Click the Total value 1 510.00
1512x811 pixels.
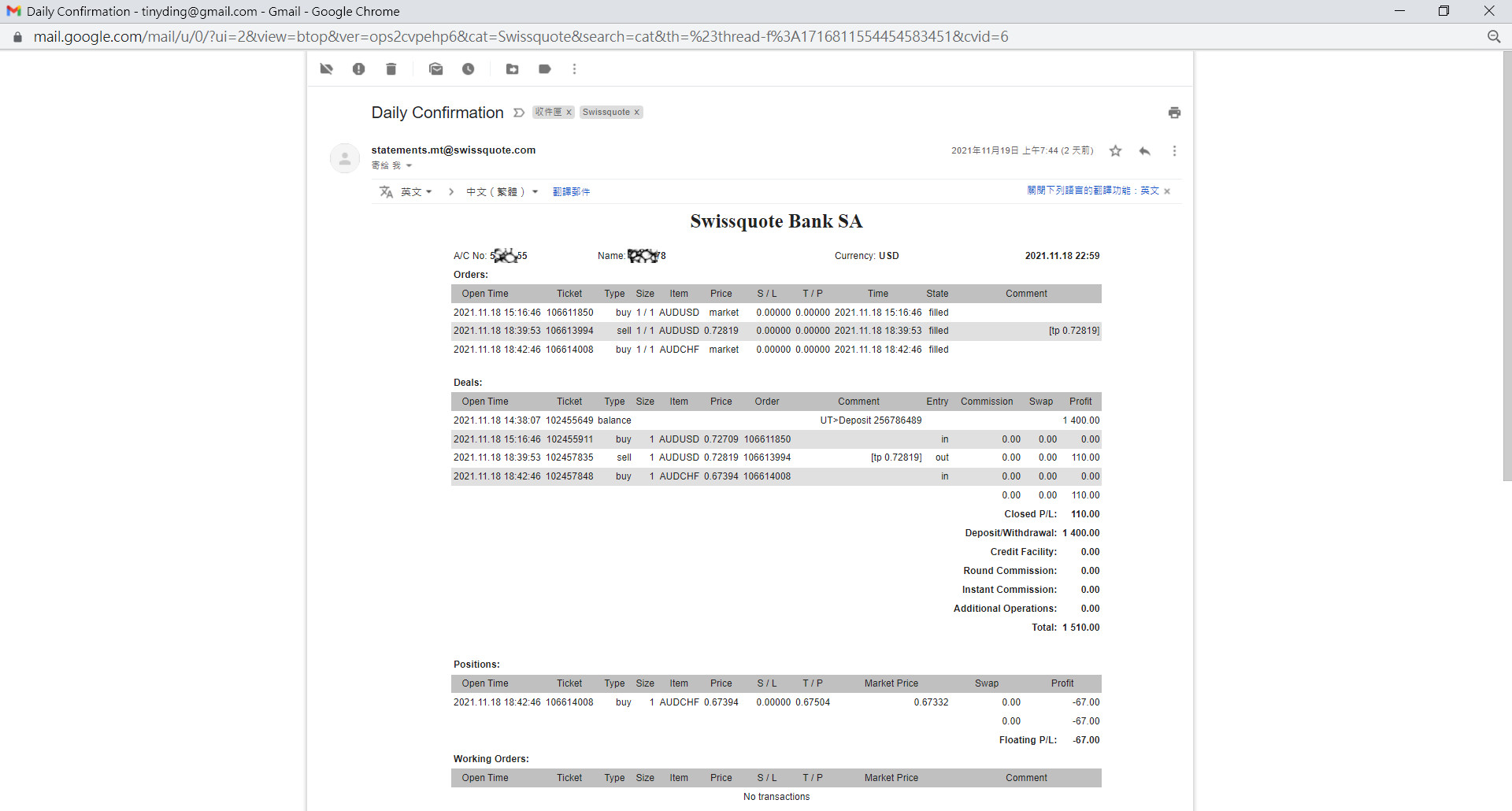pyautogui.click(x=1081, y=628)
